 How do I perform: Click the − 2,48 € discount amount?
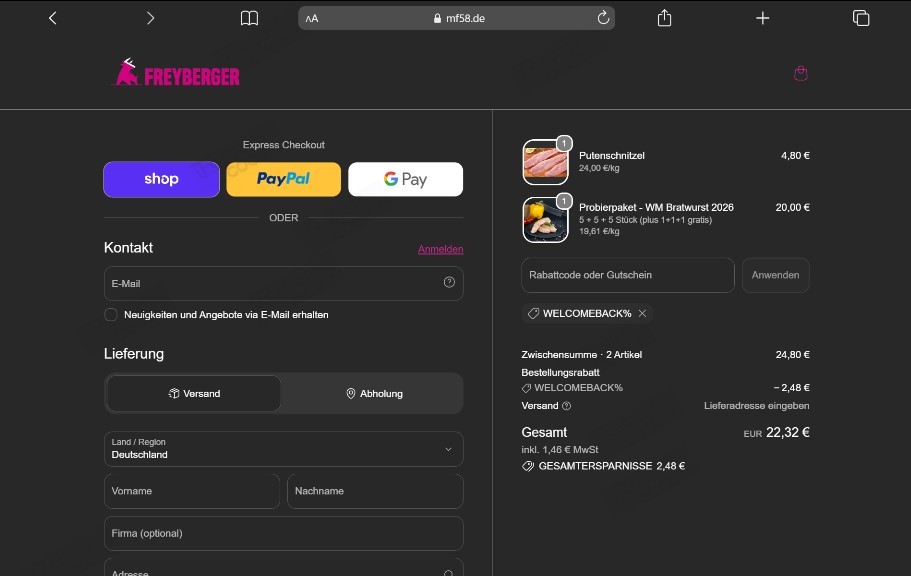tap(791, 388)
